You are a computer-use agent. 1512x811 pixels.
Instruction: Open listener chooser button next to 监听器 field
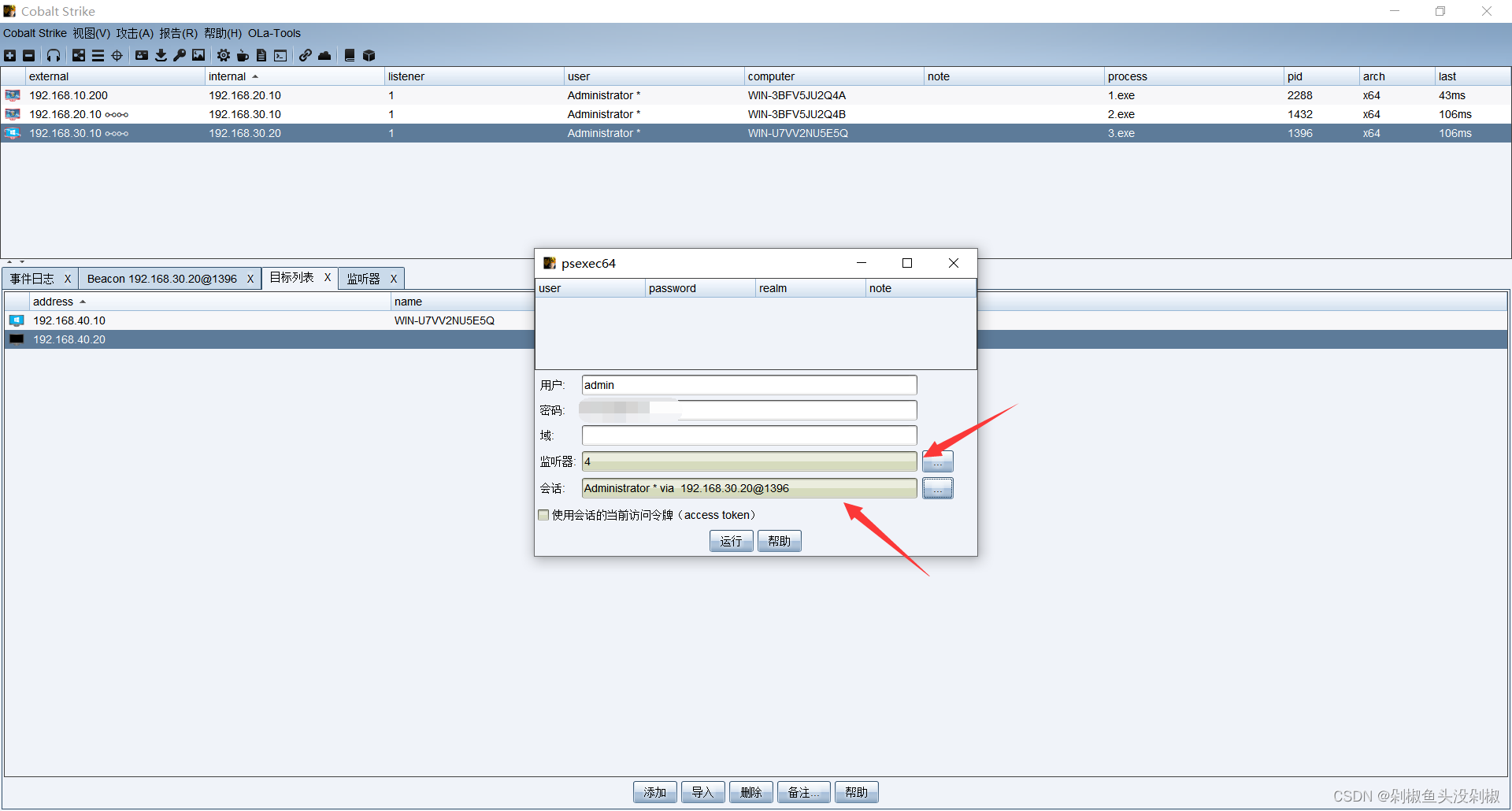pyautogui.click(x=938, y=461)
